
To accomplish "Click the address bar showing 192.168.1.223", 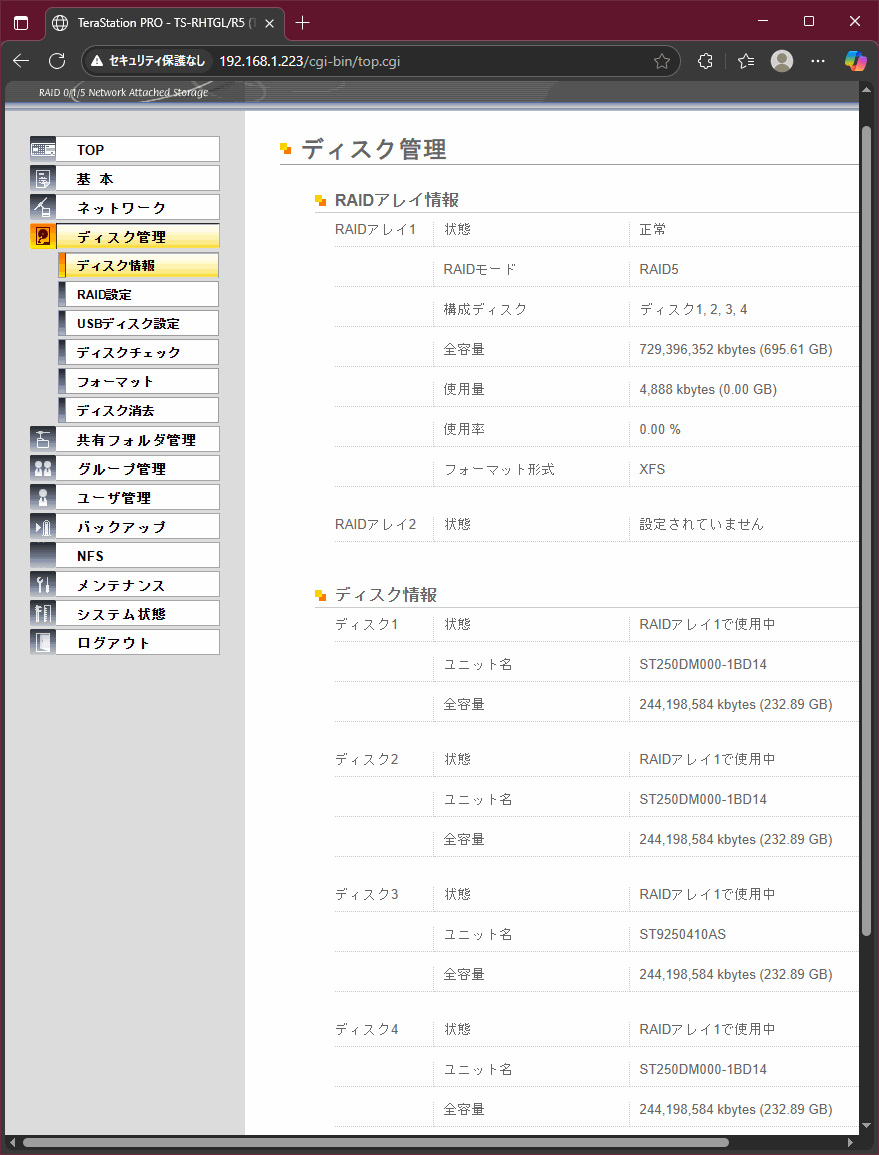I will pos(400,61).
